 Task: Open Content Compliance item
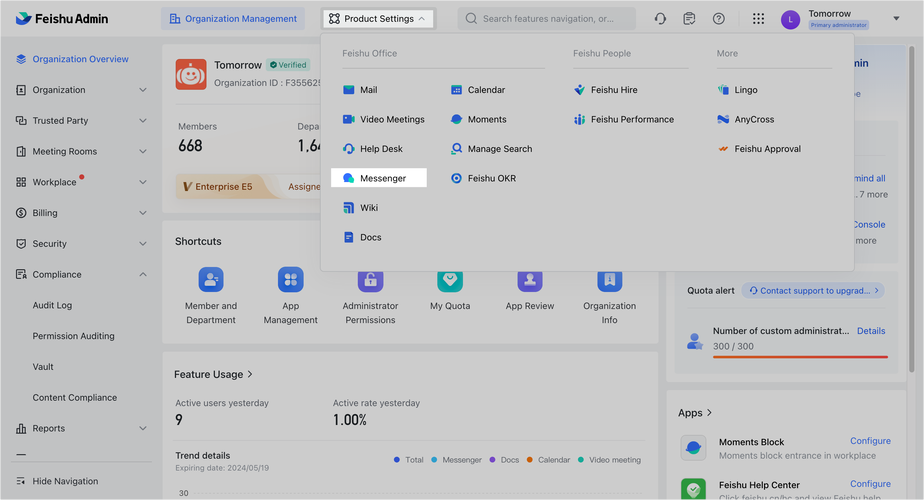(x=75, y=397)
